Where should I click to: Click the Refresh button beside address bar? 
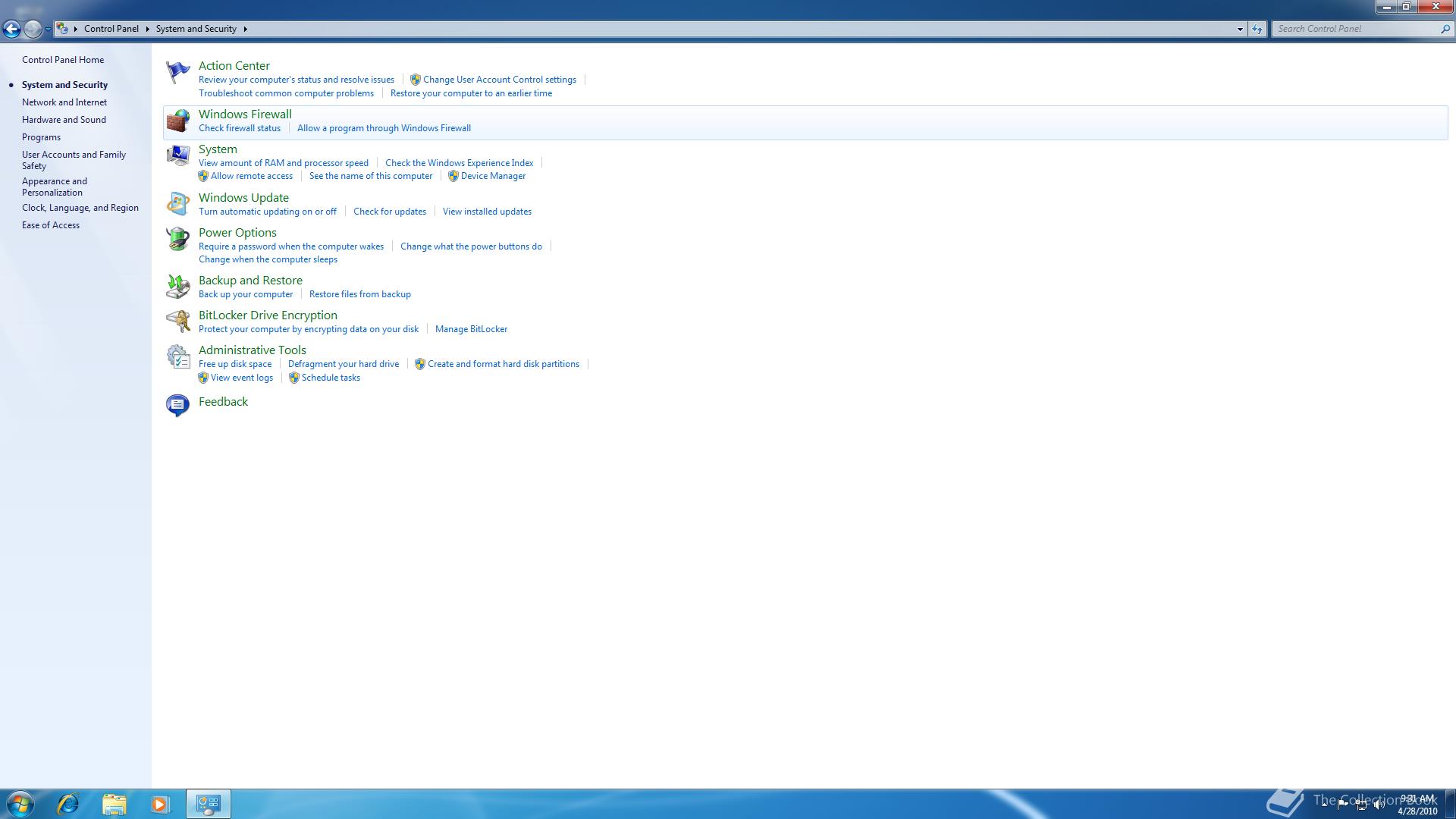pyautogui.click(x=1257, y=29)
